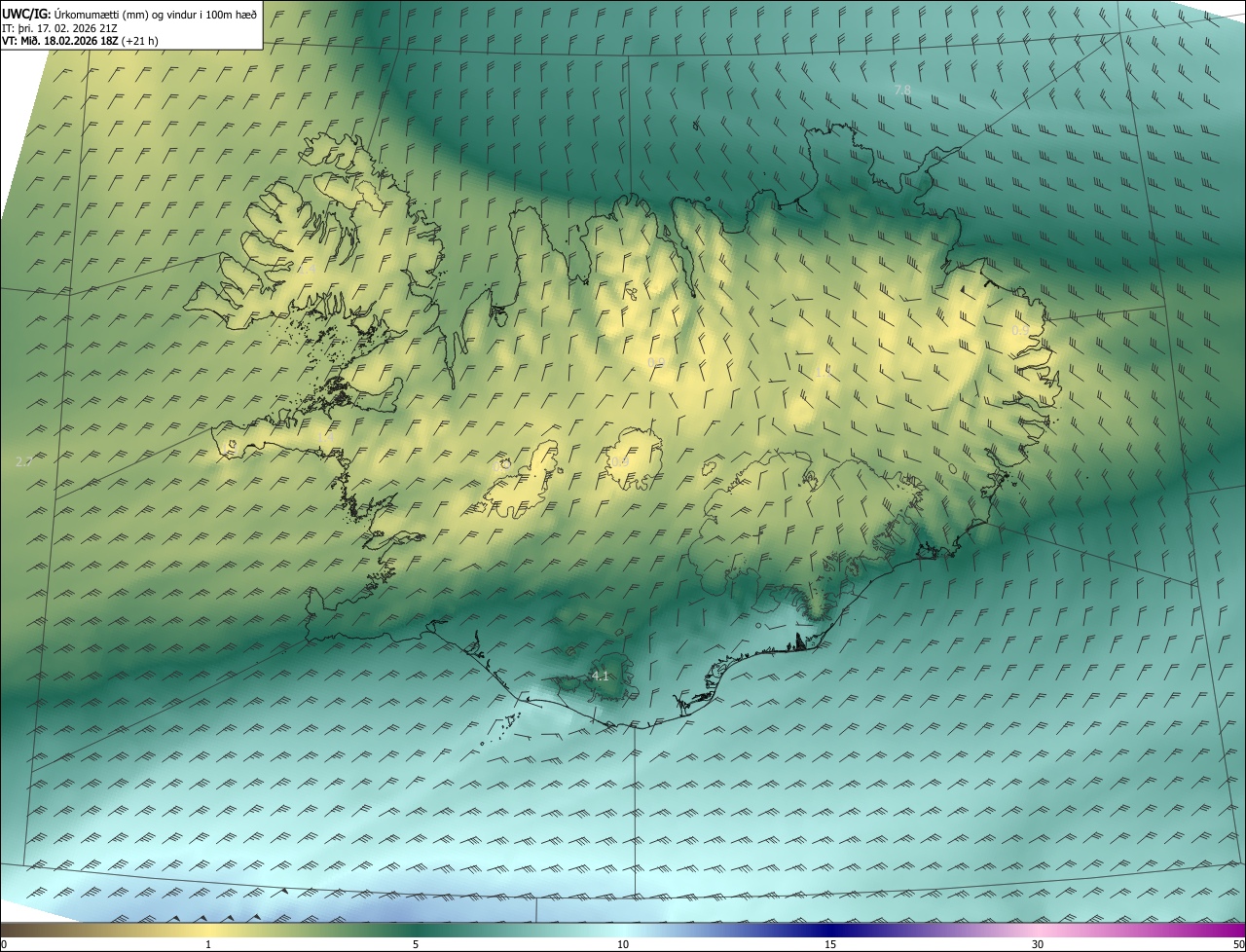Pick the light pink color at colorbar 30
The height and width of the screenshot is (952, 1246).
[x=1038, y=930]
